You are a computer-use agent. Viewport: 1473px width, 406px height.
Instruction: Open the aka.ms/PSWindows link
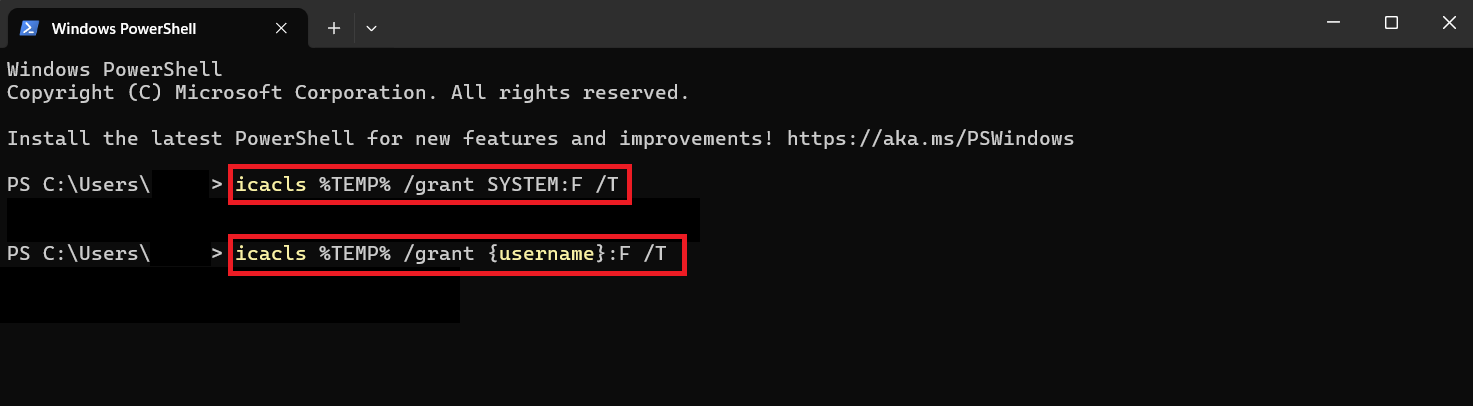(x=930, y=138)
